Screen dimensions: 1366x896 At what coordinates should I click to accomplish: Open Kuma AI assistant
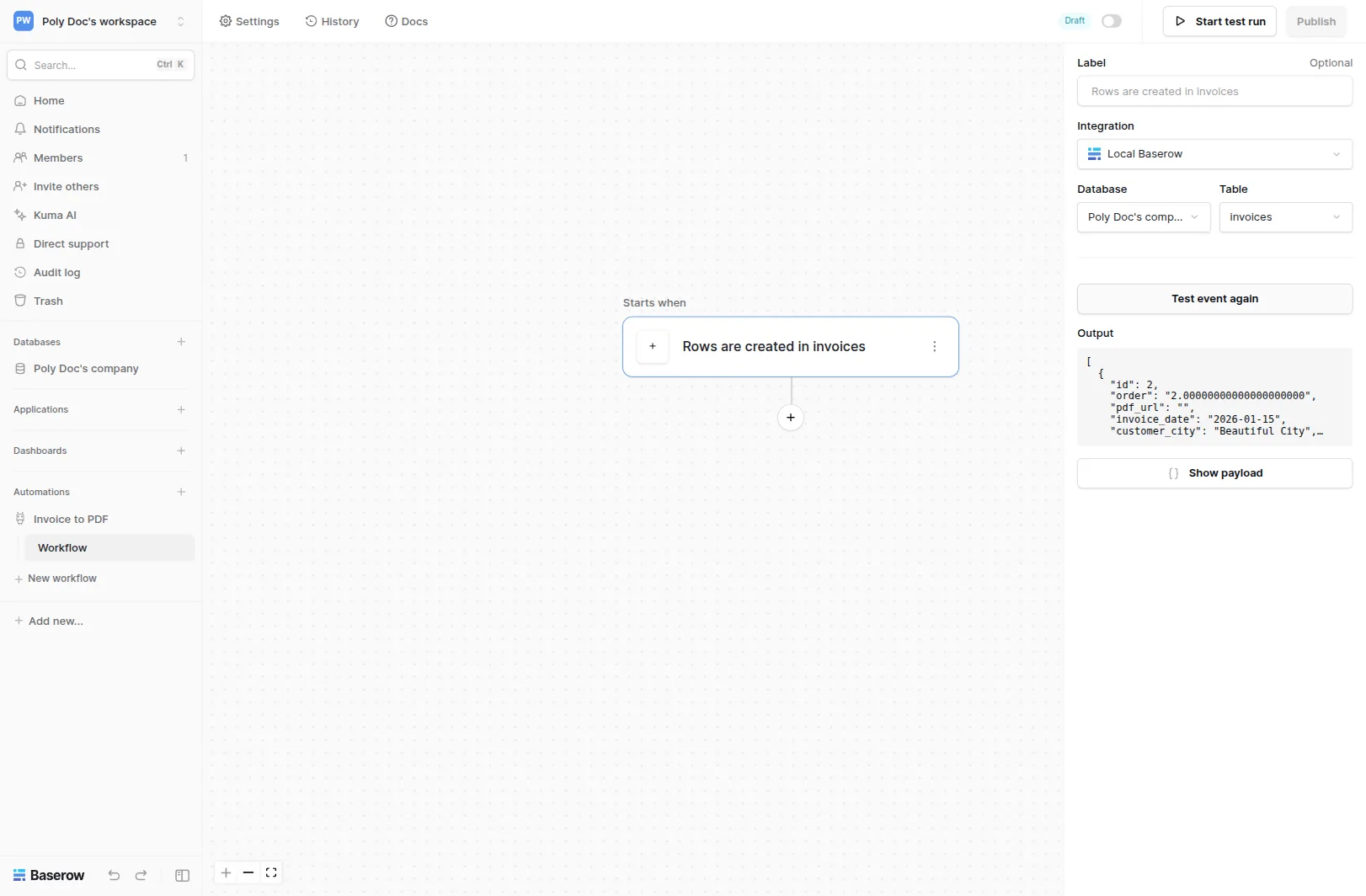tap(100, 215)
